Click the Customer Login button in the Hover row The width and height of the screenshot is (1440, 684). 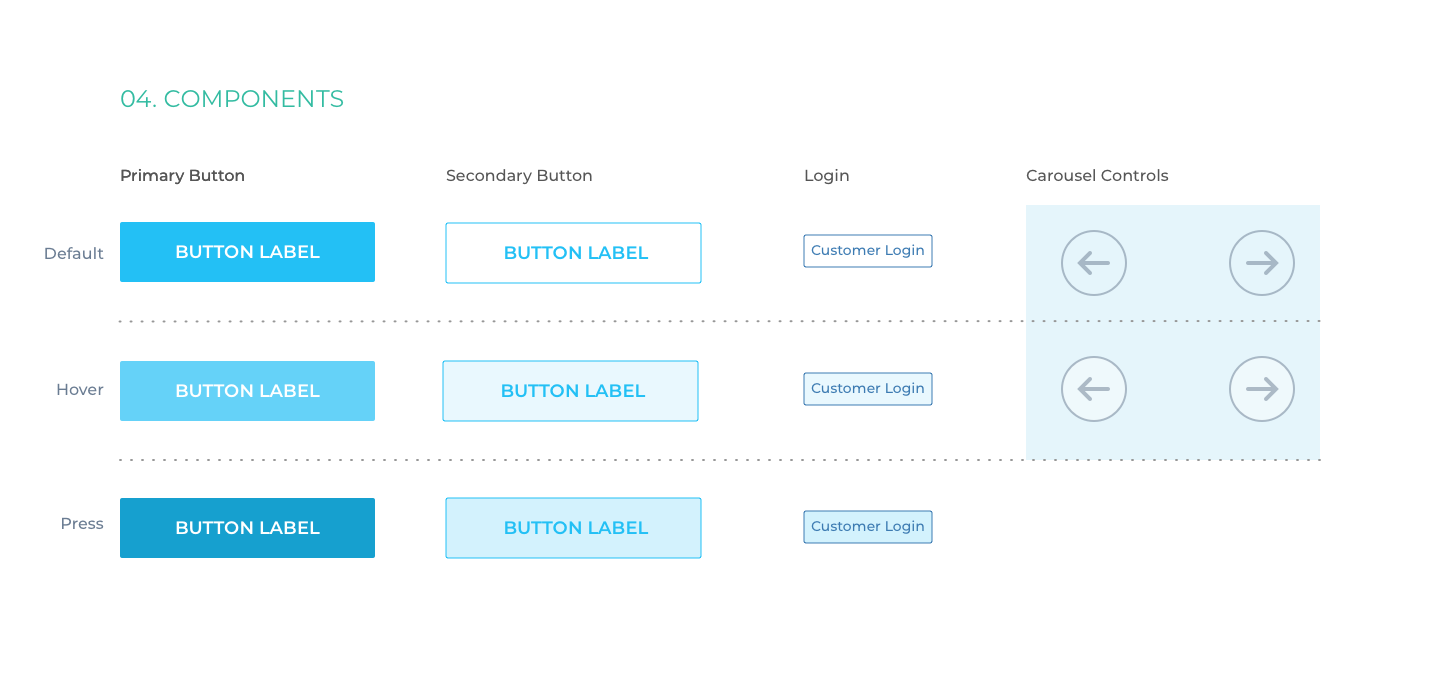pos(868,389)
